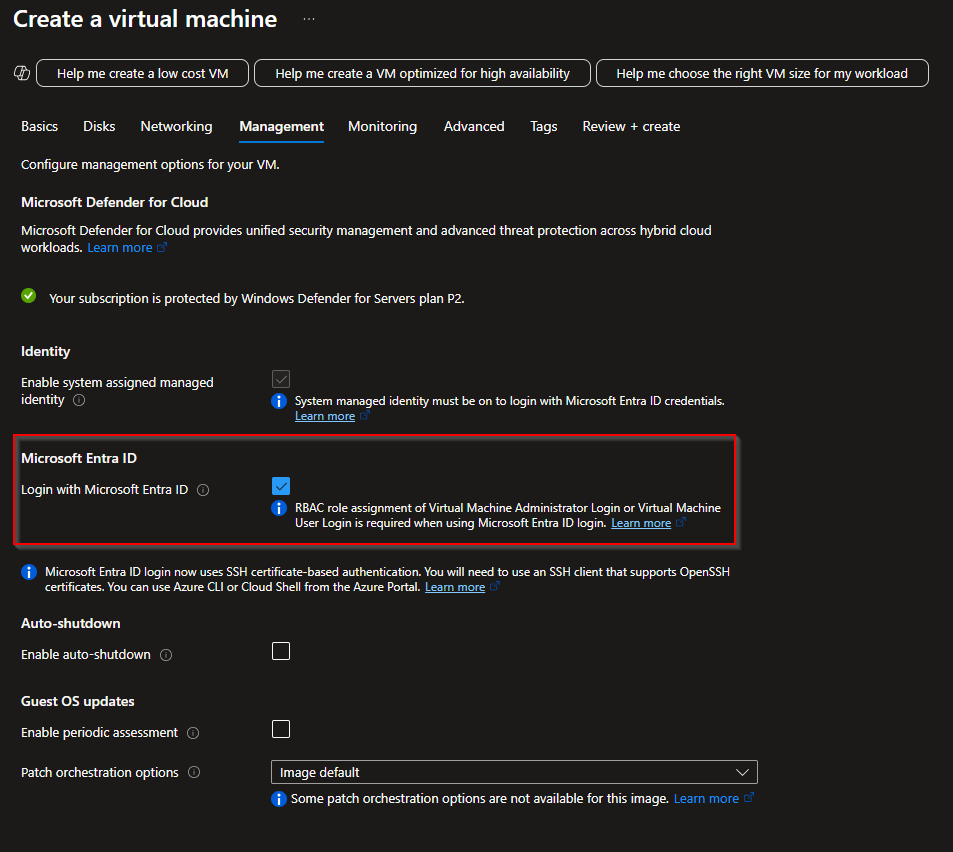Check Enable periodic assessment box

(281, 729)
